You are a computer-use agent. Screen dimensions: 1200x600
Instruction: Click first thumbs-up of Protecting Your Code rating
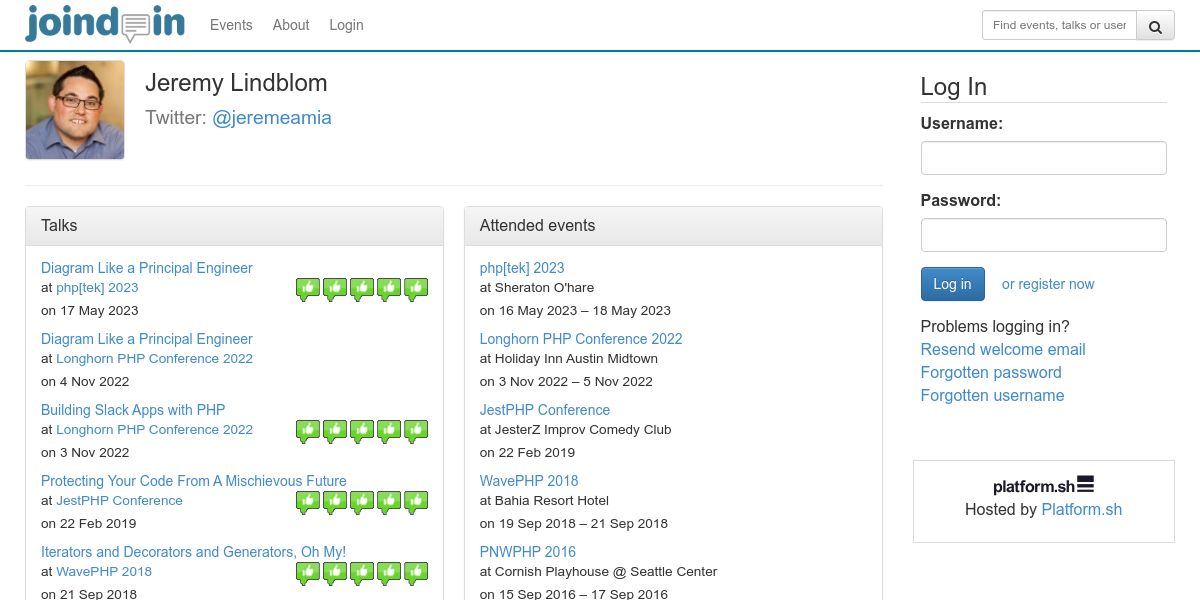coord(308,502)
